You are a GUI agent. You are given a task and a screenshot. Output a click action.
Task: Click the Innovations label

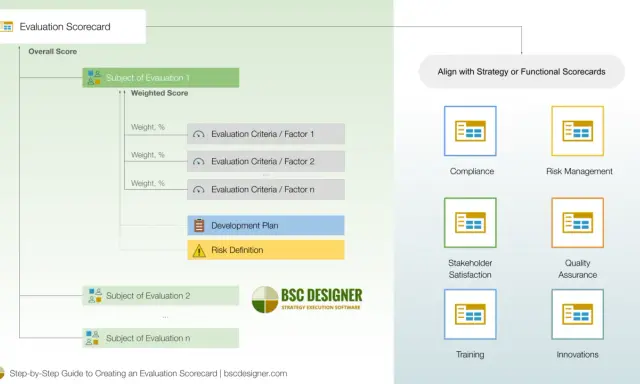click(578, 355)
